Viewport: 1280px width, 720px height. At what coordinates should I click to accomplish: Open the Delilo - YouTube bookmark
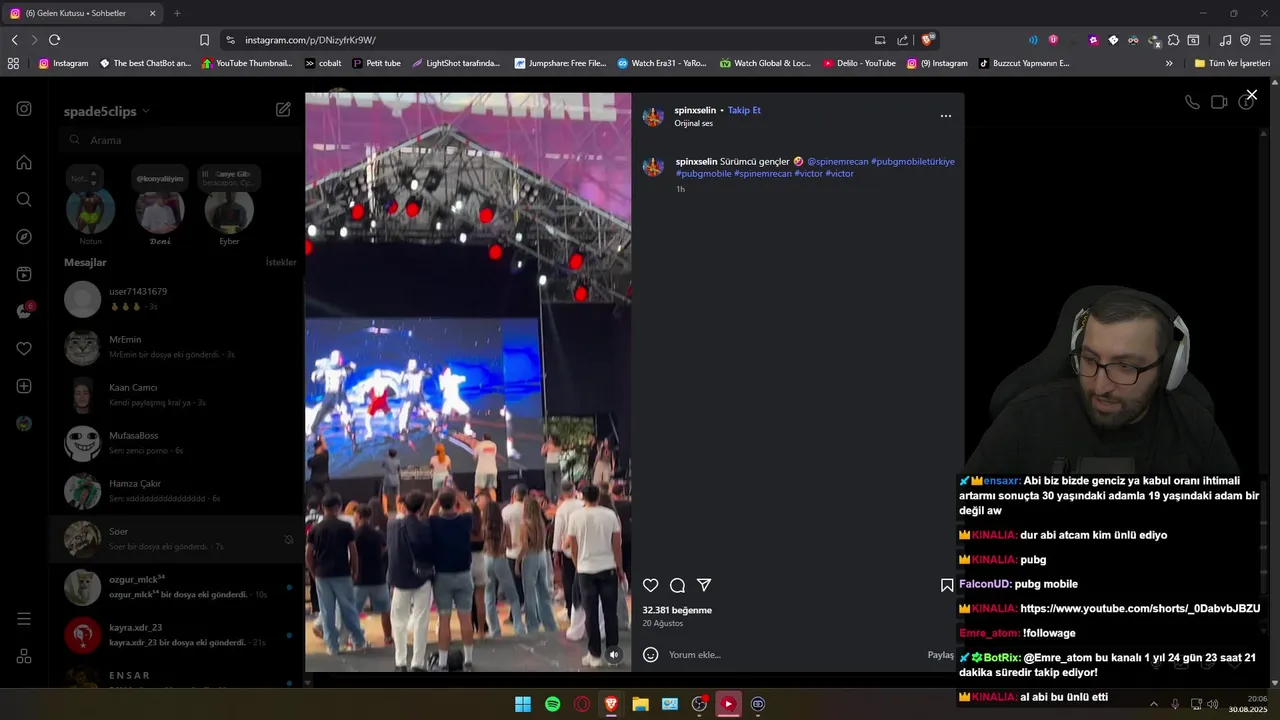click(x=859, y=63)
